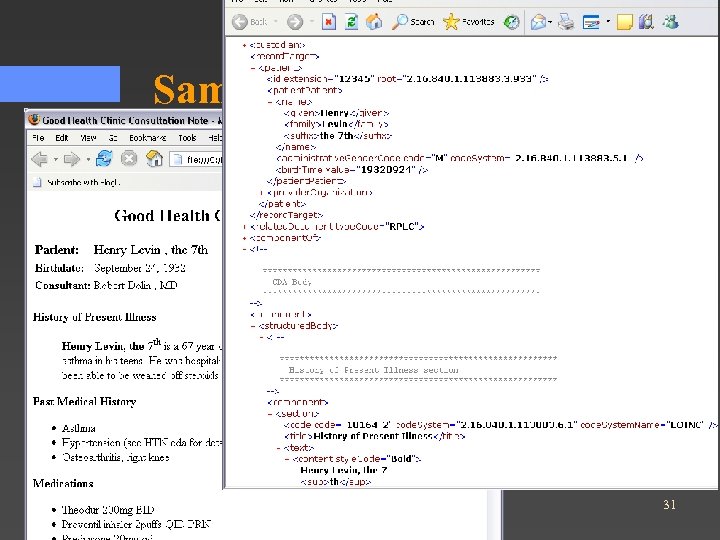Click the Medications heading in Firefox

(63, 484)
